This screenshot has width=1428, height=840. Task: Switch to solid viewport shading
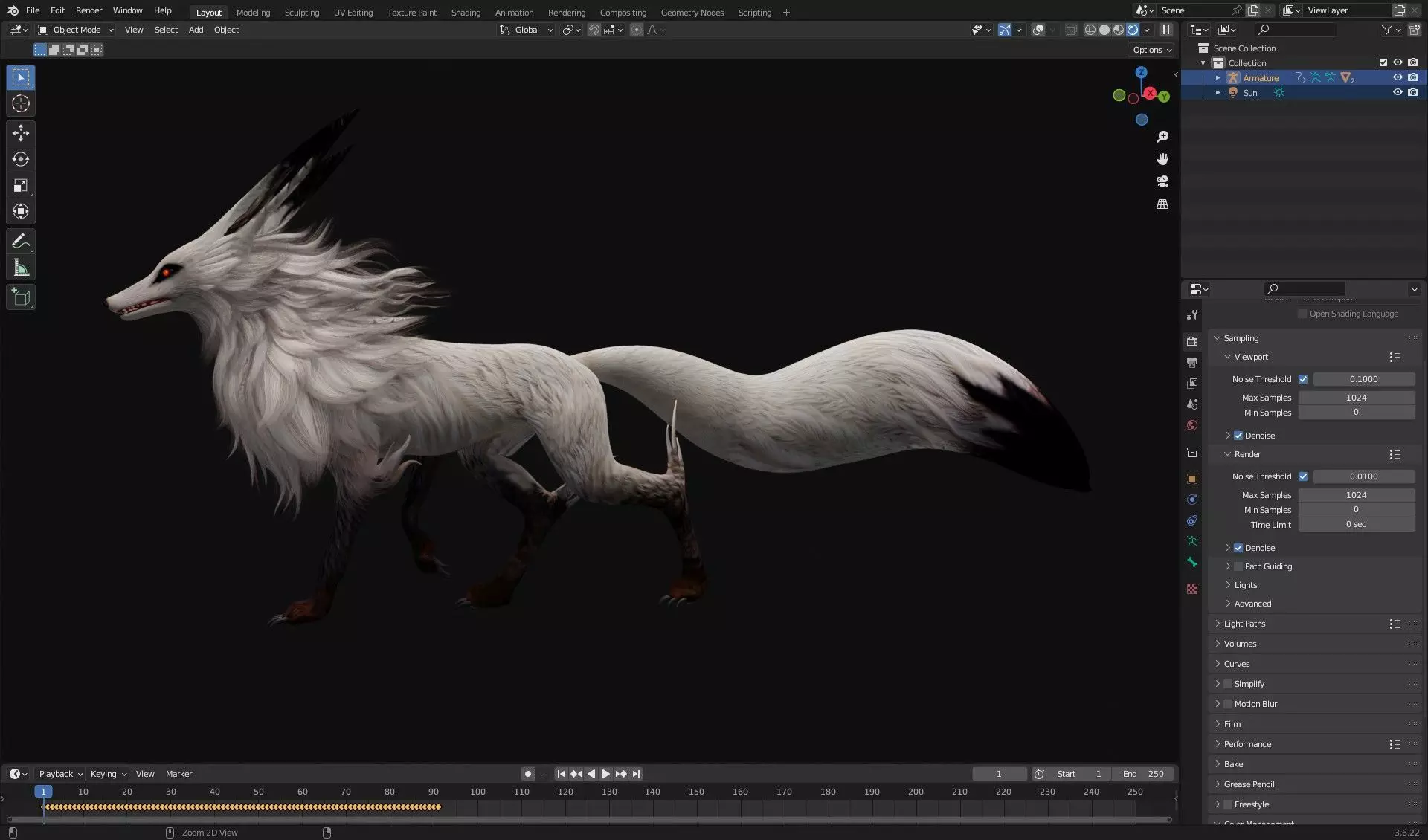(1104, 30)
